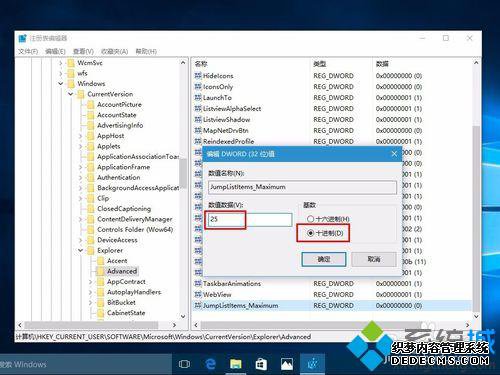Click the CabinetState folder icon

(100, 313)
